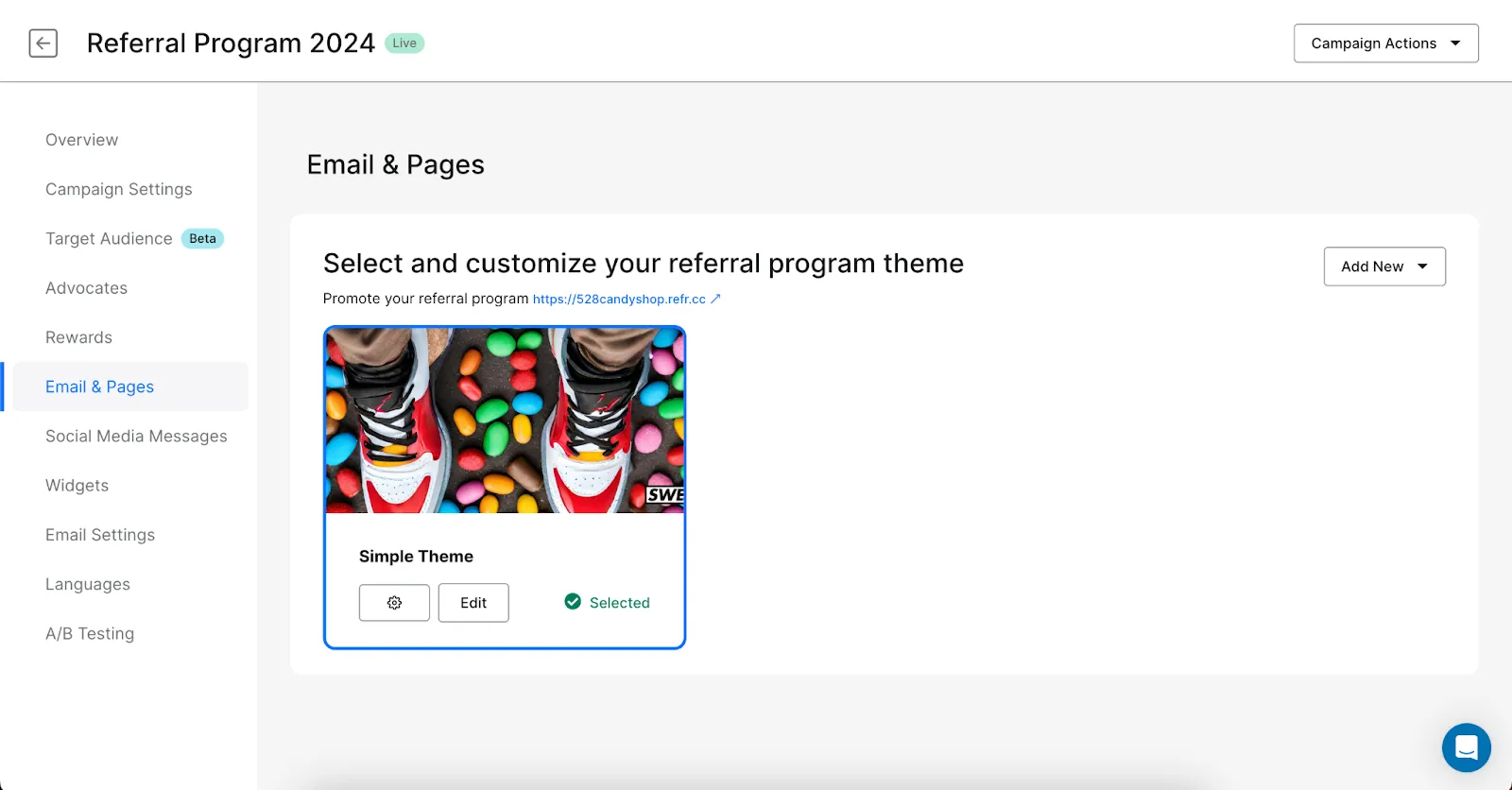
Task: Click the Simple Theme preview image
Action: coord(505,421)
